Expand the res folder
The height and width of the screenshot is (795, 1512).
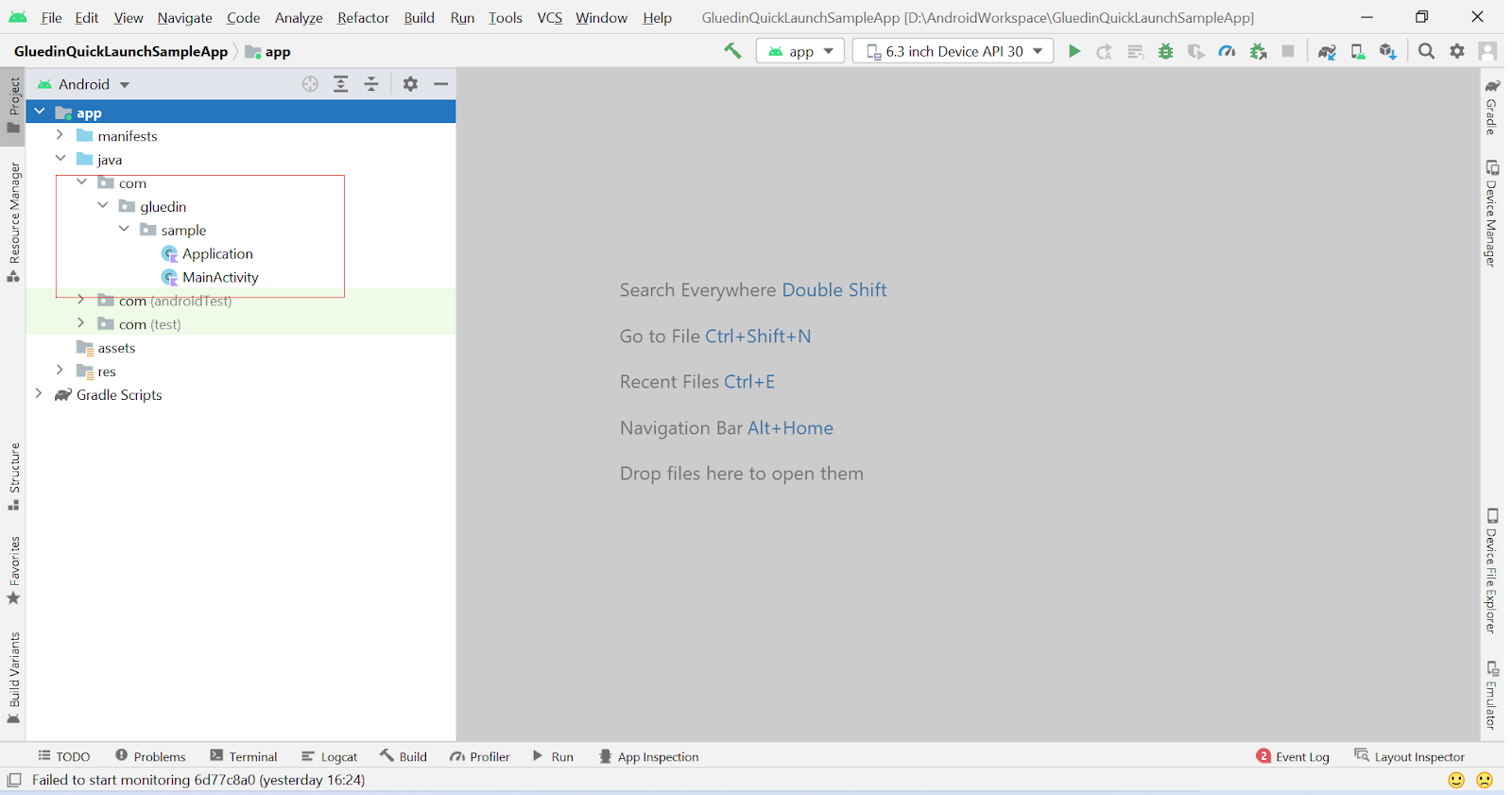point(60,371)
